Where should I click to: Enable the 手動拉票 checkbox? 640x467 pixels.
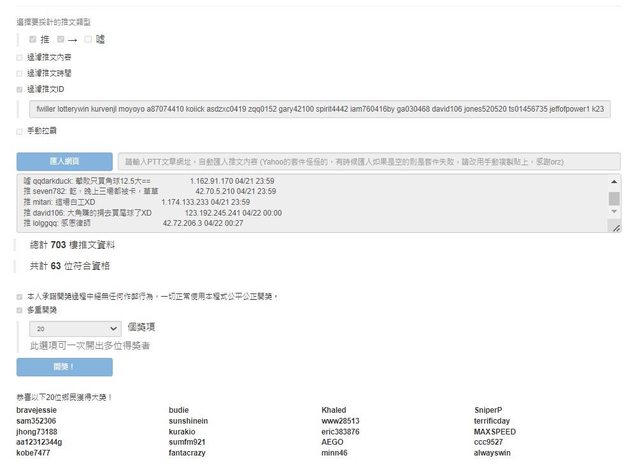tap(20, 131)
